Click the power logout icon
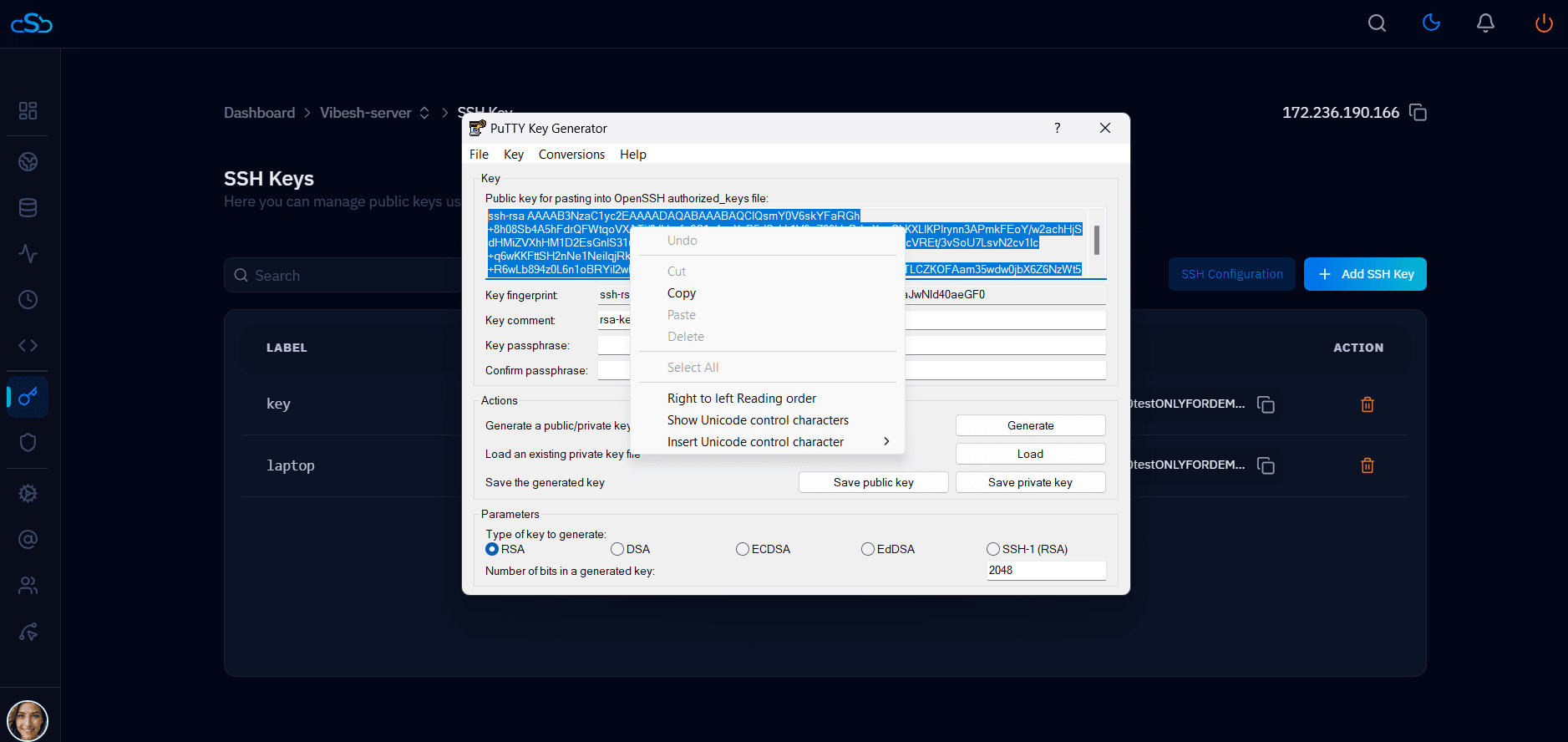 (1543, 23)
